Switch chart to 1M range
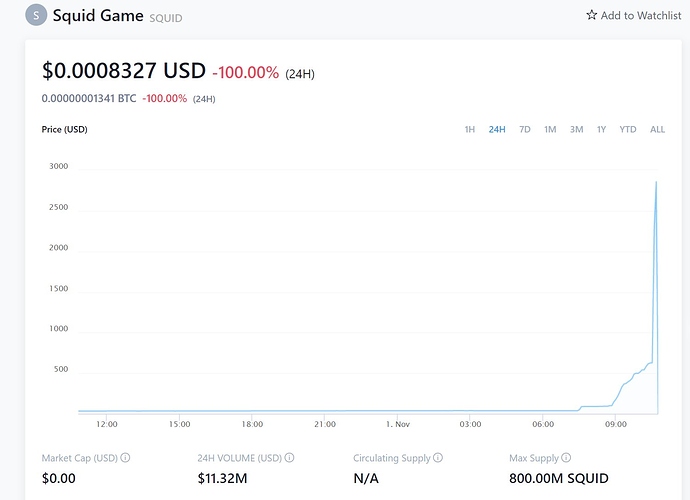The width and height of the screenshot is (690, 500). (x=550, y=129)
